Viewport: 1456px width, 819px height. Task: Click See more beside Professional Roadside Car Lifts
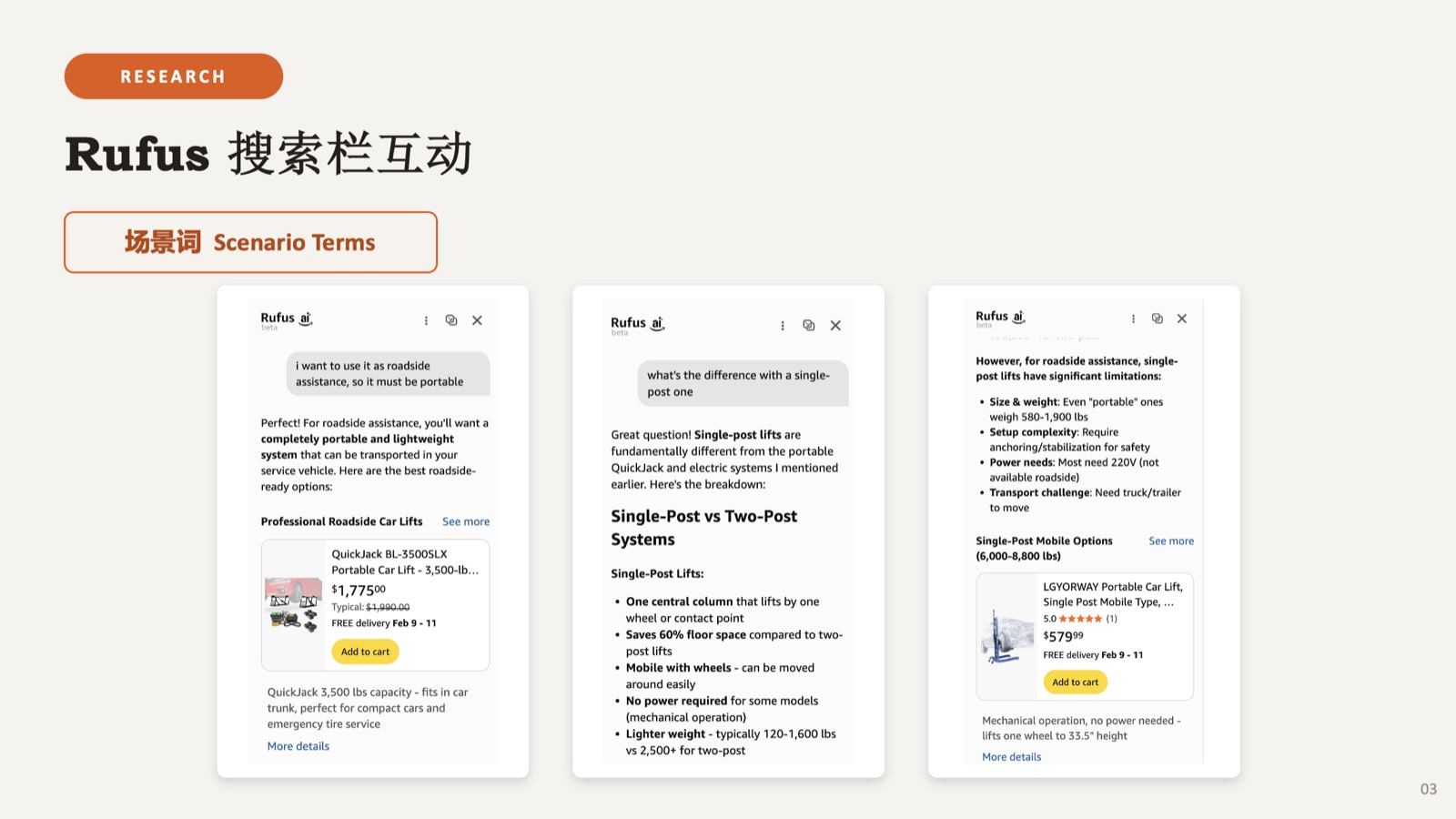tap(466, 521)
